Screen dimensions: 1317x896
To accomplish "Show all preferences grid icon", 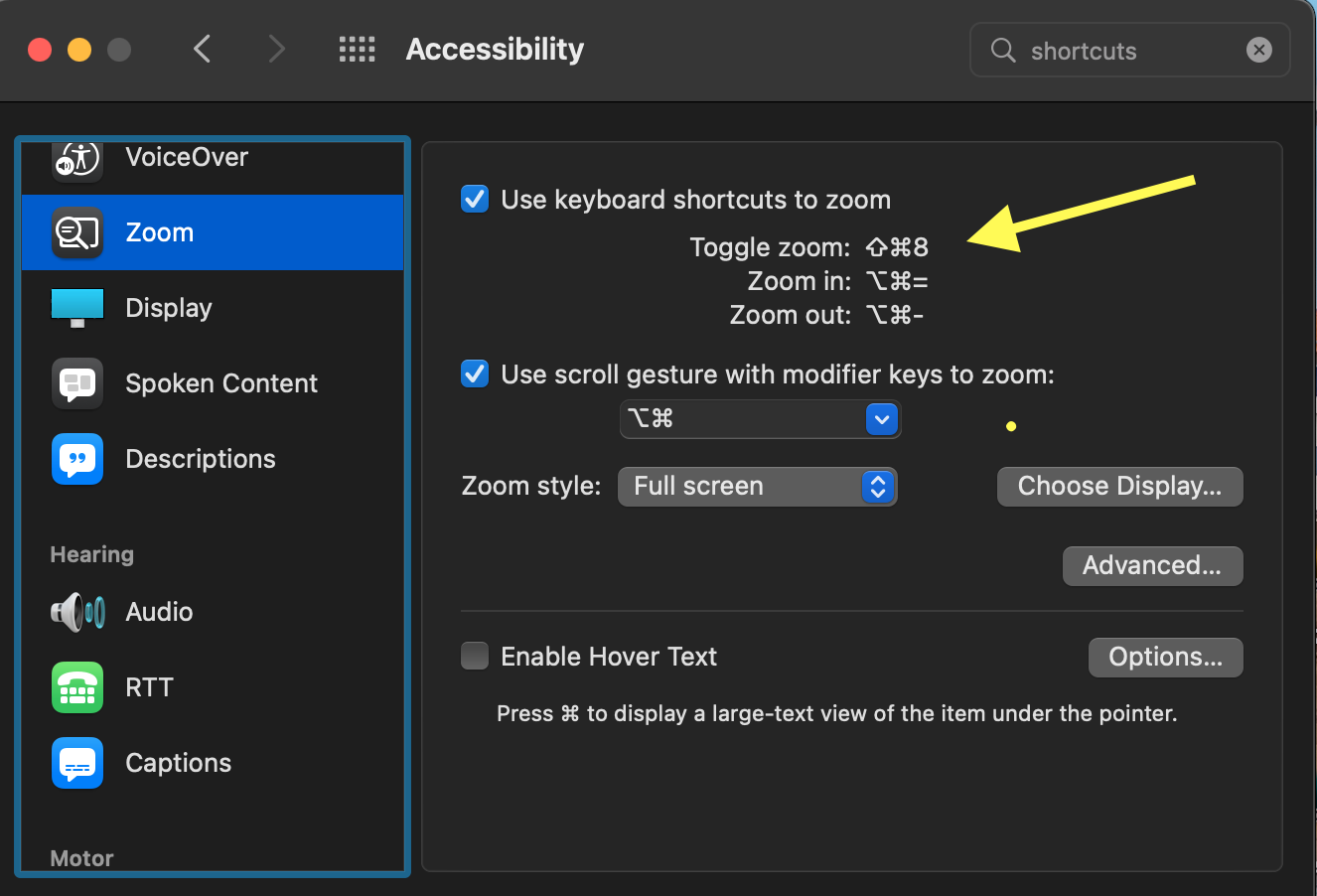I will coord(358,50).
